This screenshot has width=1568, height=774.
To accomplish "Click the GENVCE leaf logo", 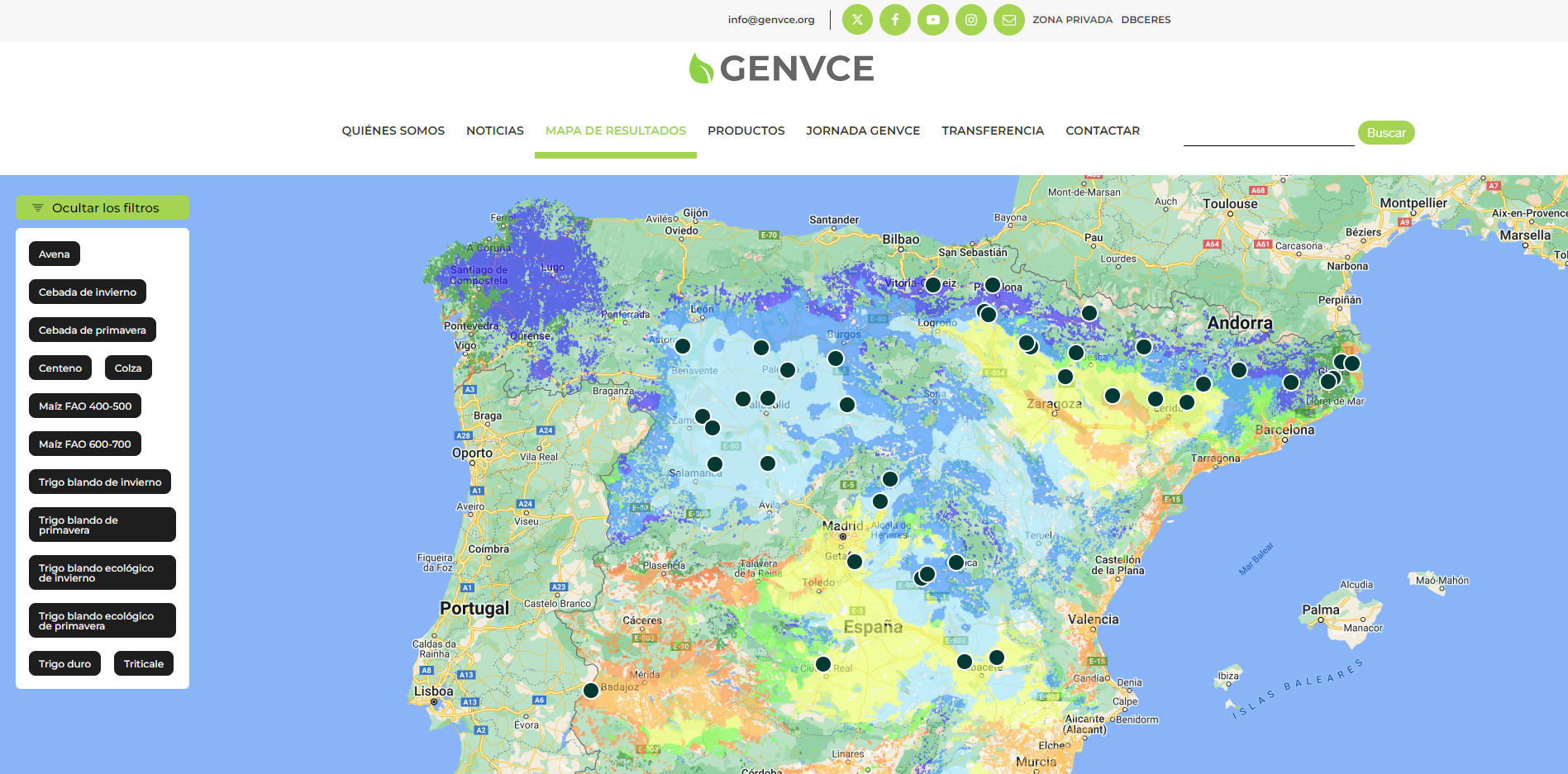I will pyautogui.click(x=781, y=69).
